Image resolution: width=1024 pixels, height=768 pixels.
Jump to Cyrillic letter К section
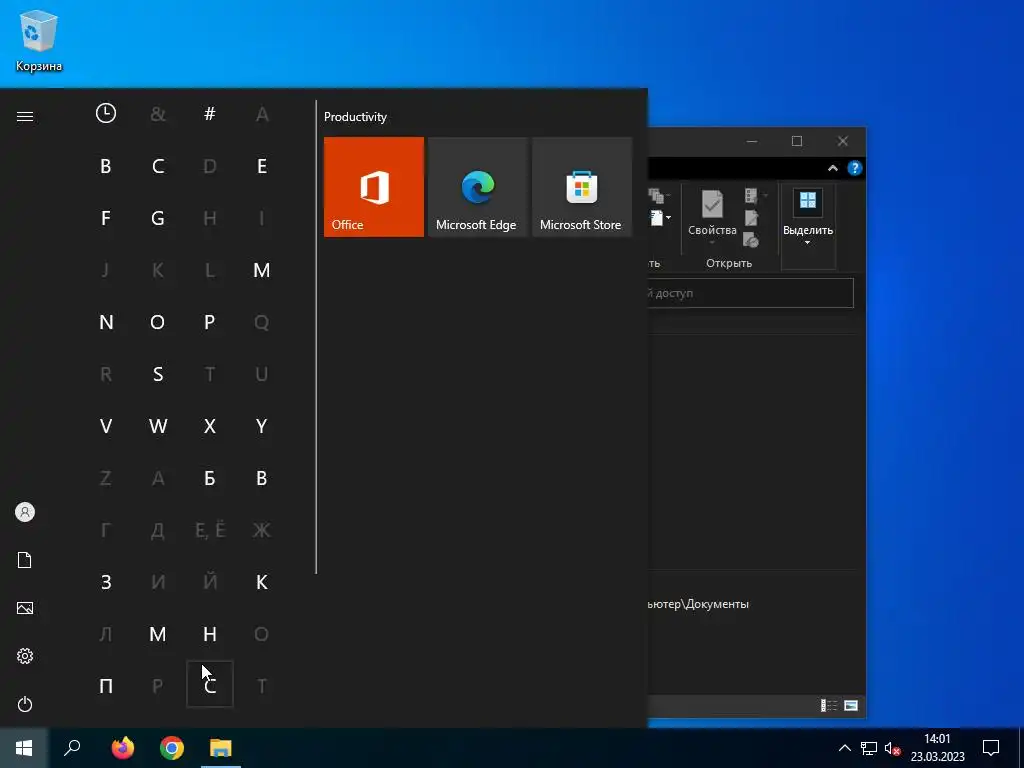262,582
